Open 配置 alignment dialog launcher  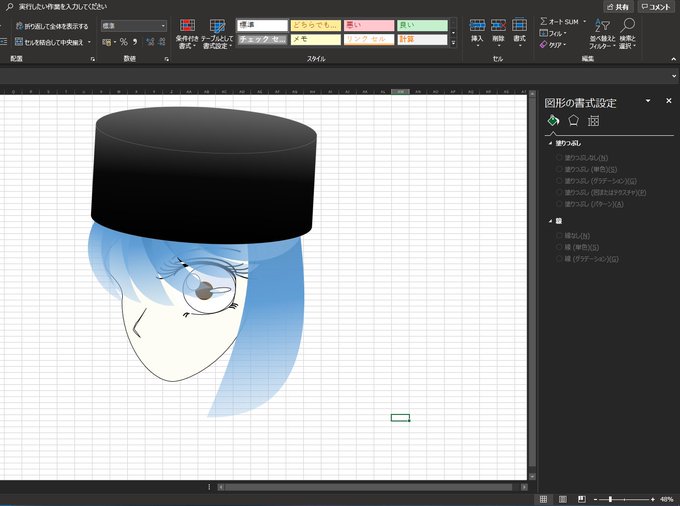tap(93, 59)
